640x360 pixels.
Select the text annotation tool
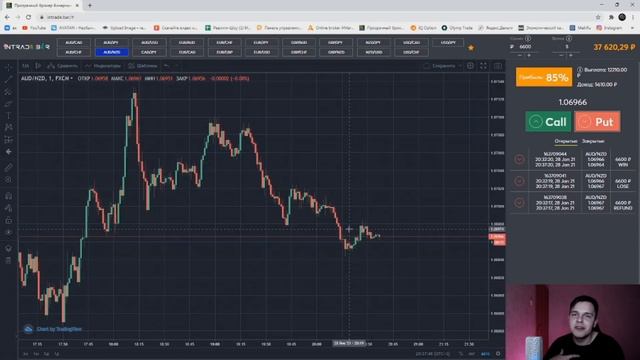[8, 116]
